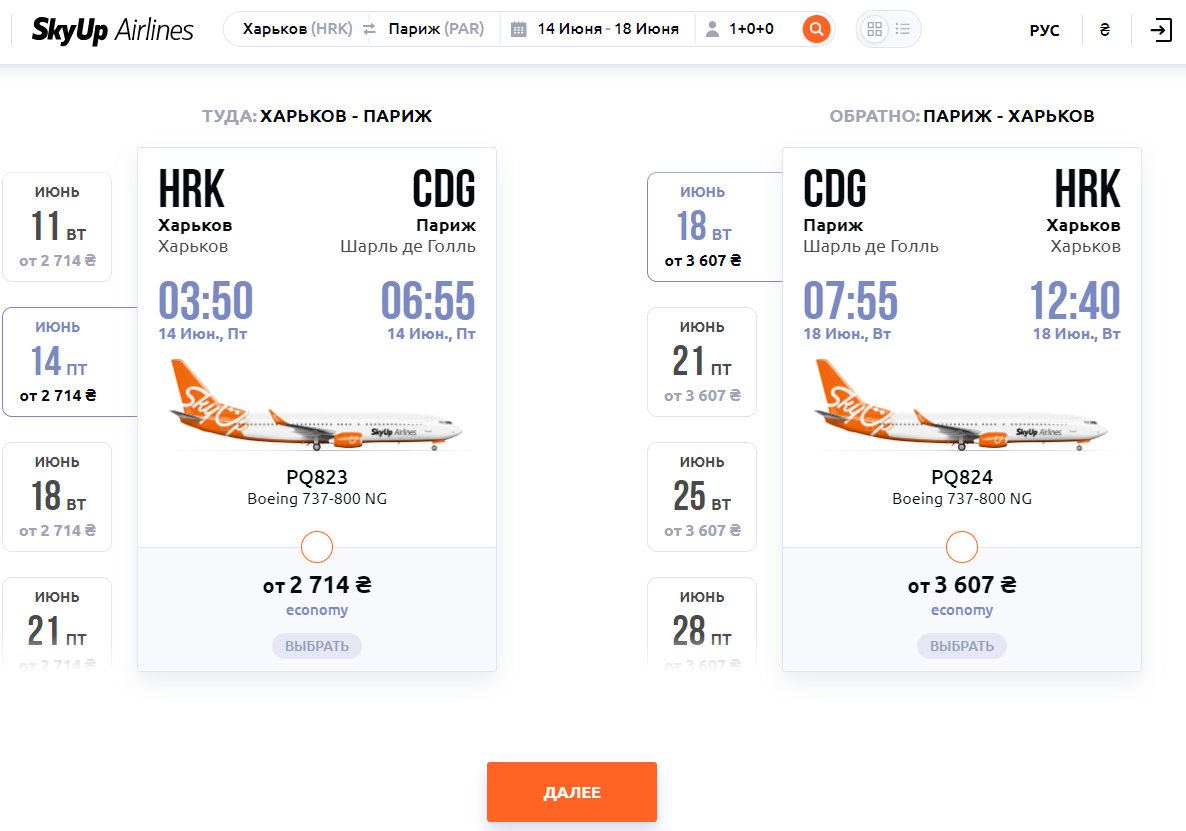
Task: Click ВЫБРАТЬ under the Kharkiv-Paris flight
Action: point(317,646)
